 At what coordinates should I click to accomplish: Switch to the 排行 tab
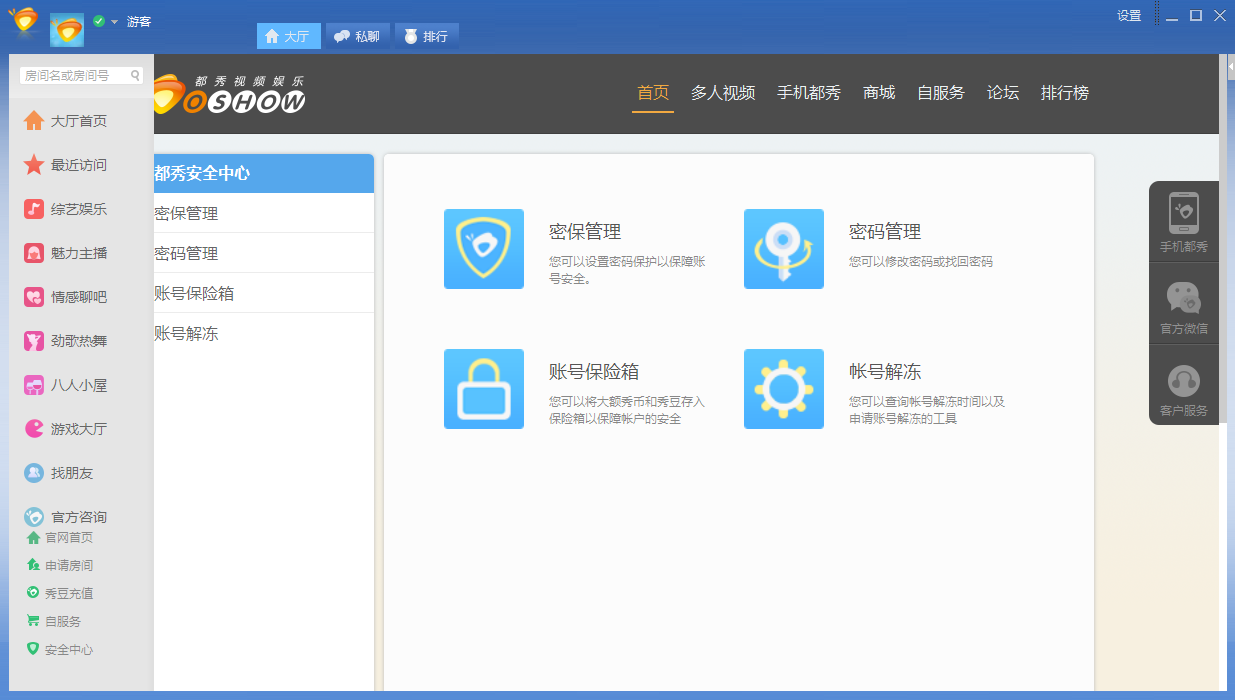pyautogui.click(x=426, y=36)
